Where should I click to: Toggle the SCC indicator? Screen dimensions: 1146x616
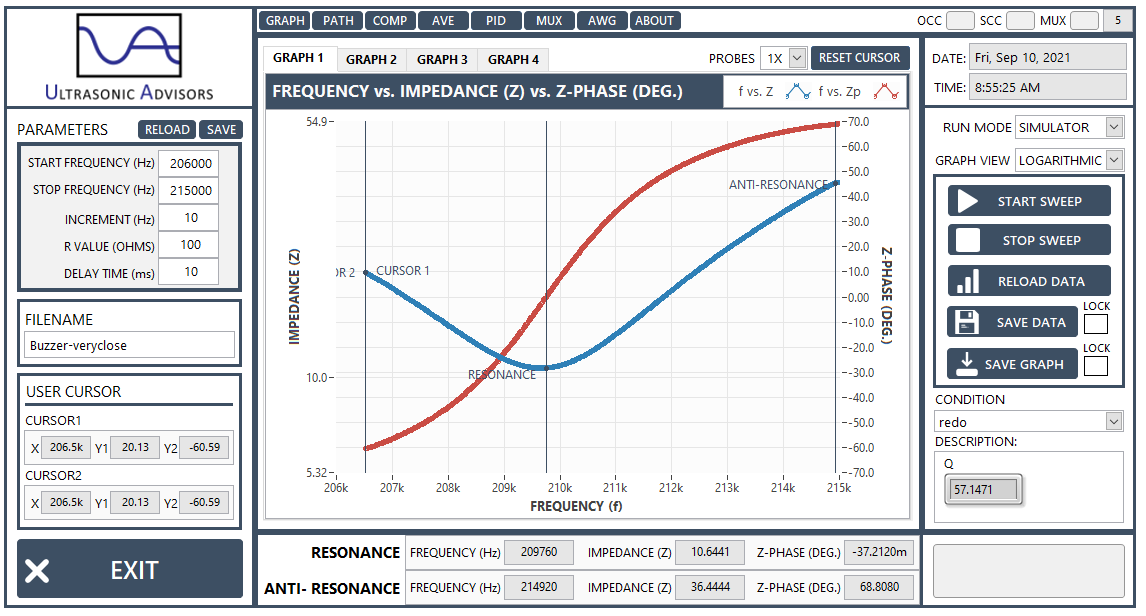click(1020, 20)
